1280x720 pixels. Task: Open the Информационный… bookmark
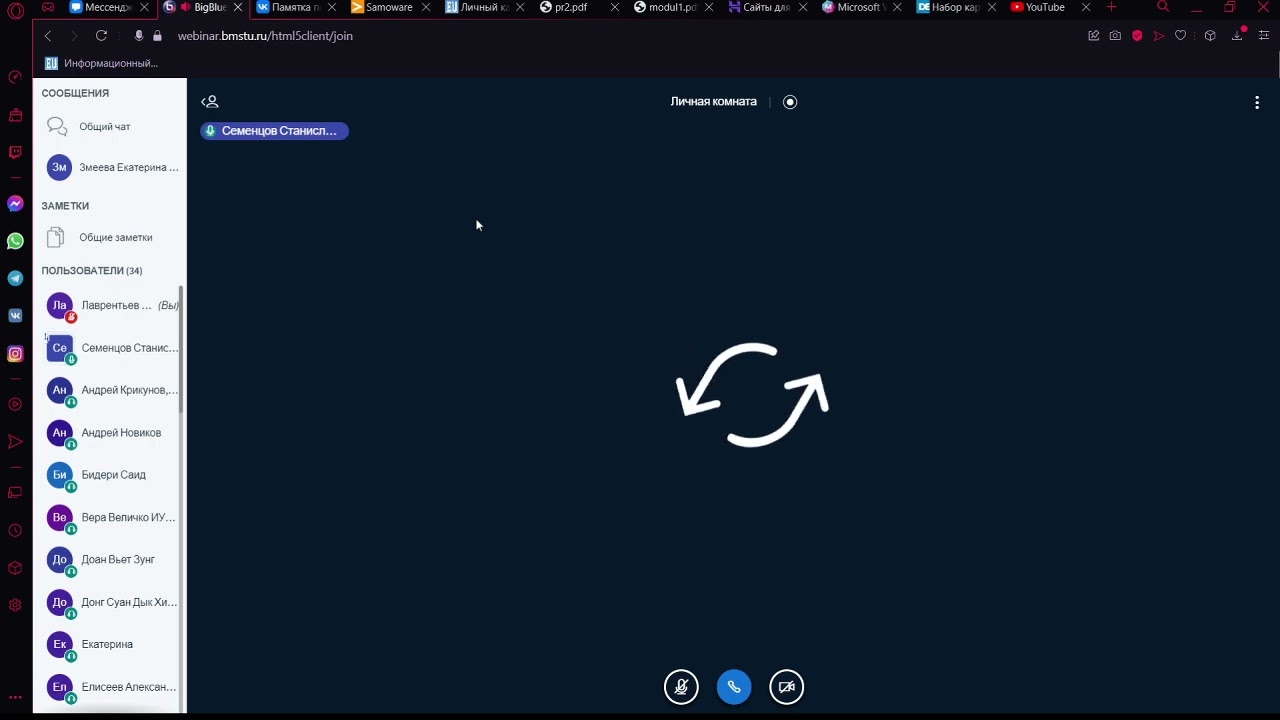(102, 63)
